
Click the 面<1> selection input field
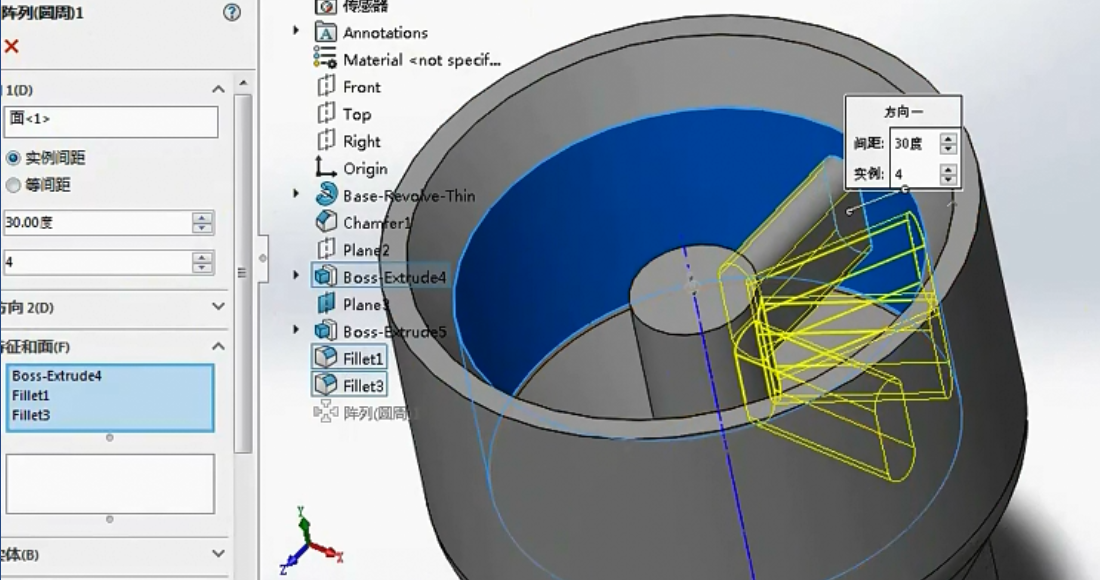click(x=110, y=121)
